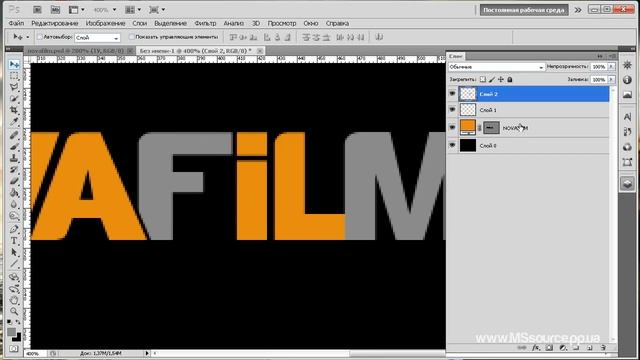Select the Clone Stamp tool
The width and height of the screenshot is (640, 360).
[14, 158]
